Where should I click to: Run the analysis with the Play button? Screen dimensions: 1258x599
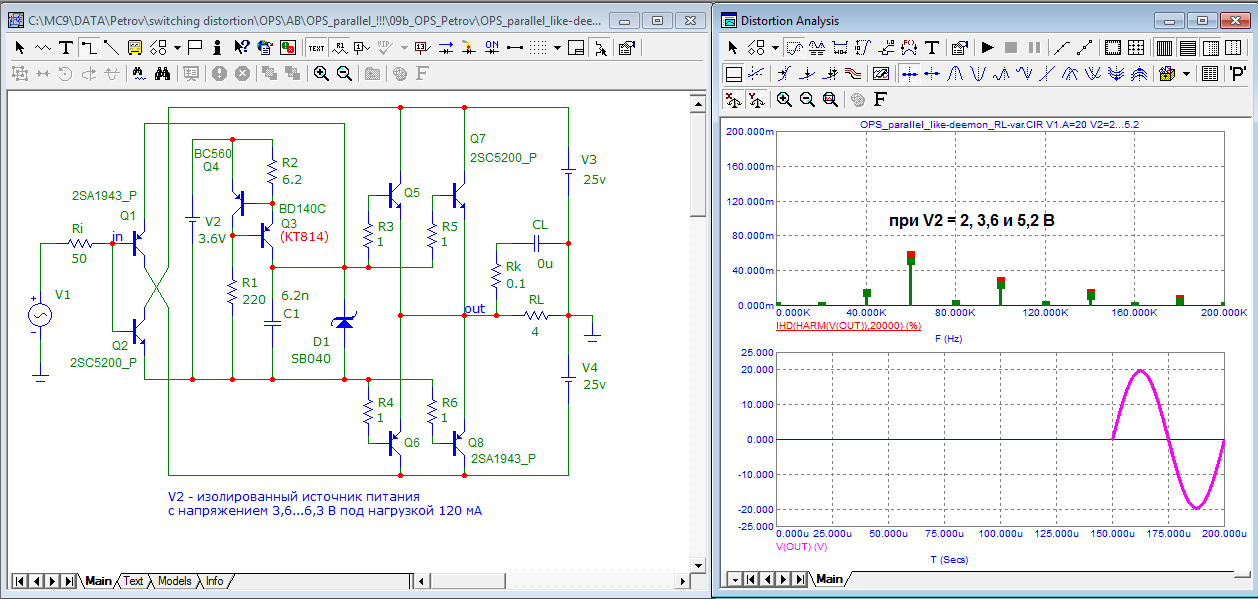point(987,47)
